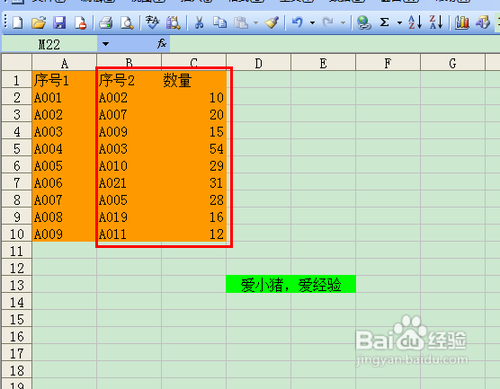The image size is (500, 389).
Task: Print the sheet with the printer icon
Action: click(x=106, y=23)
